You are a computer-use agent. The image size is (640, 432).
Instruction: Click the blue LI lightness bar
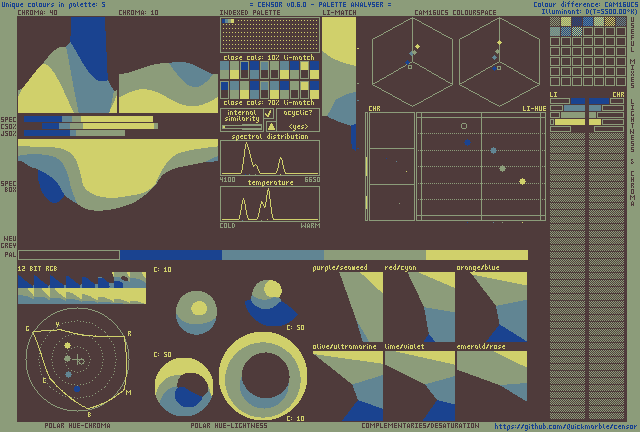tap(578, 101)
